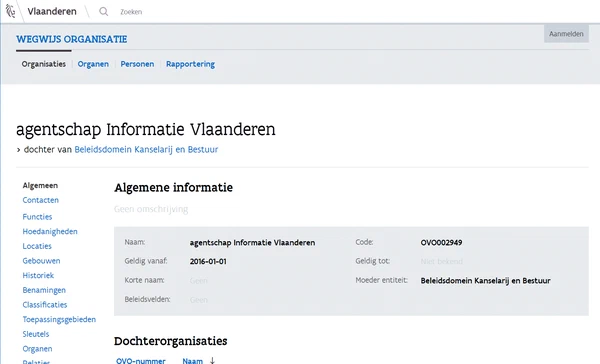Click the Naam column sort arrow

click(x=212, y=360)
